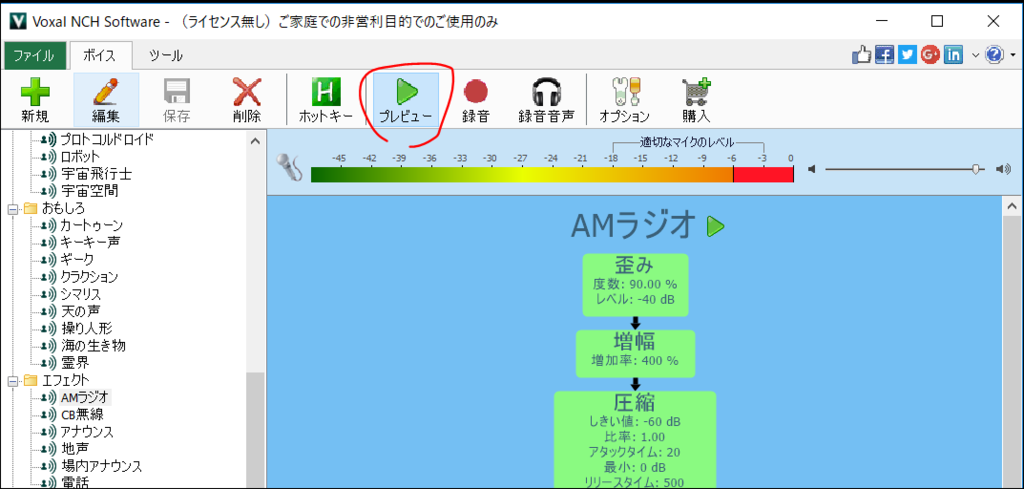Collapse the おもしろ folder

12,209
